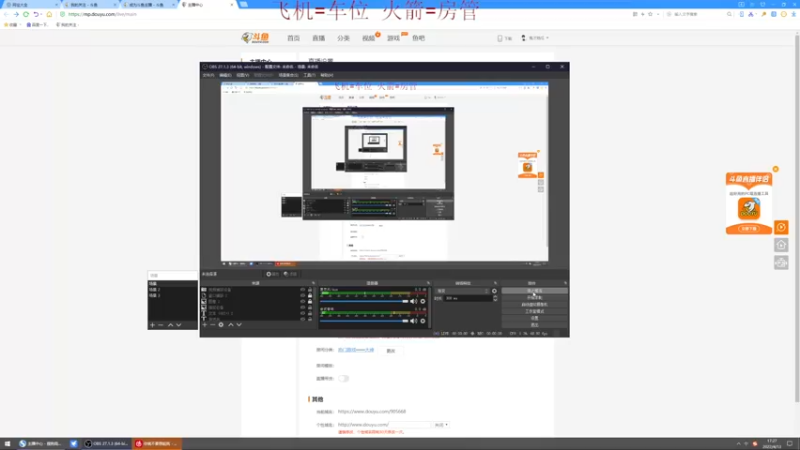Viewport: 800px width, 450px height.
Task: Toggle lock on first source row
Action: 310,290
